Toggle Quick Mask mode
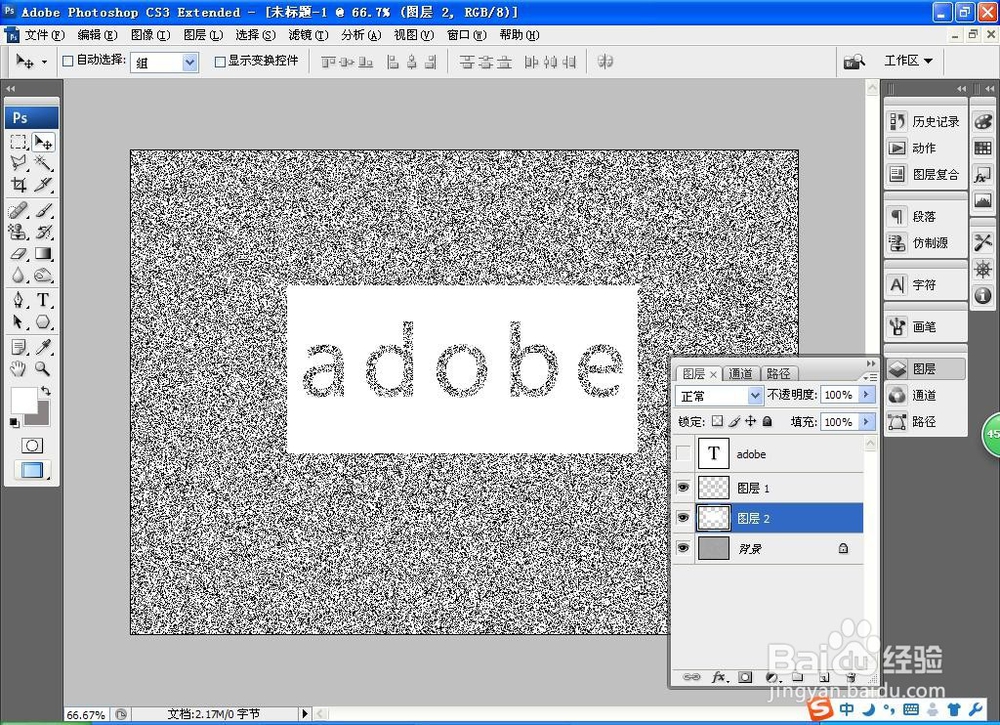Image resolution: width=1000 pixels, height=725 pixels. (x=32, y=445)
